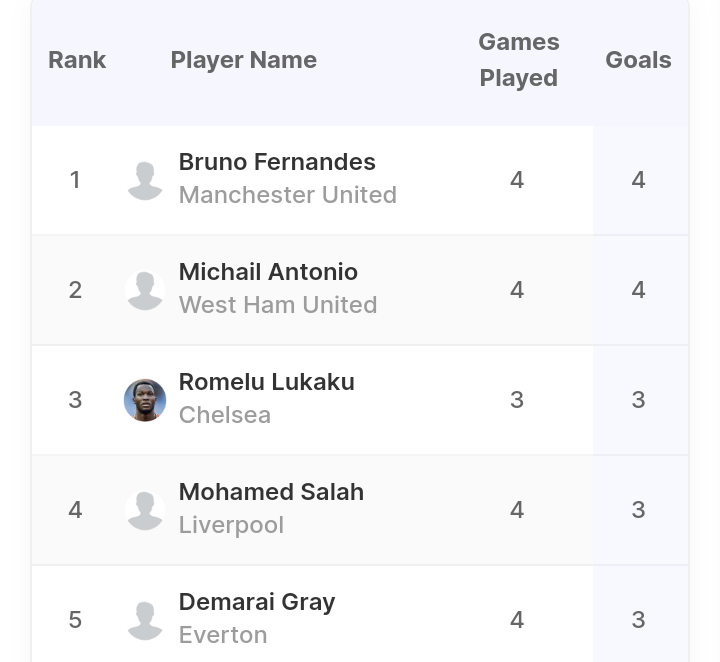Sort table by Rank column header
Viewport: 720px width, 662px height.
77,60
